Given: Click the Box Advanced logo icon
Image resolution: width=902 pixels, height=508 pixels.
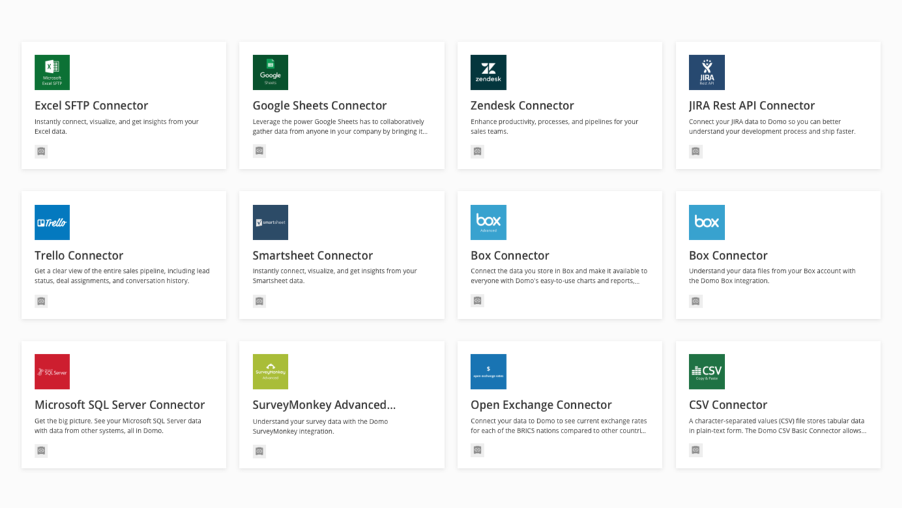Looking at the screenshot, I should point(488,222).
